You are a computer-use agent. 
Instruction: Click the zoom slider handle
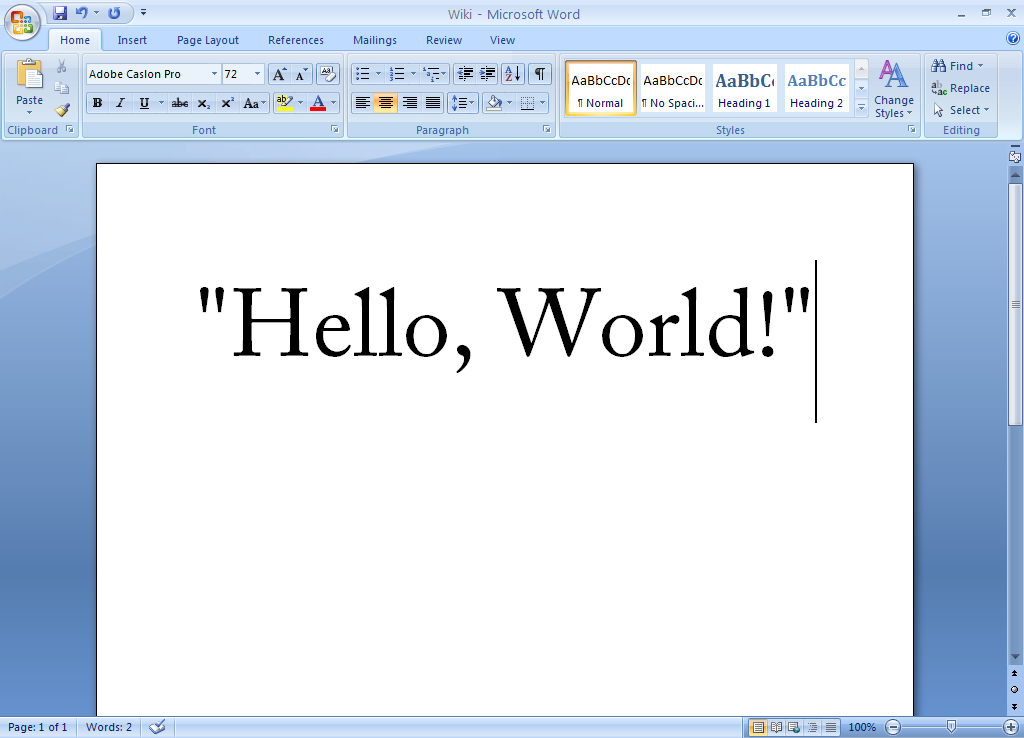[951, 726]
